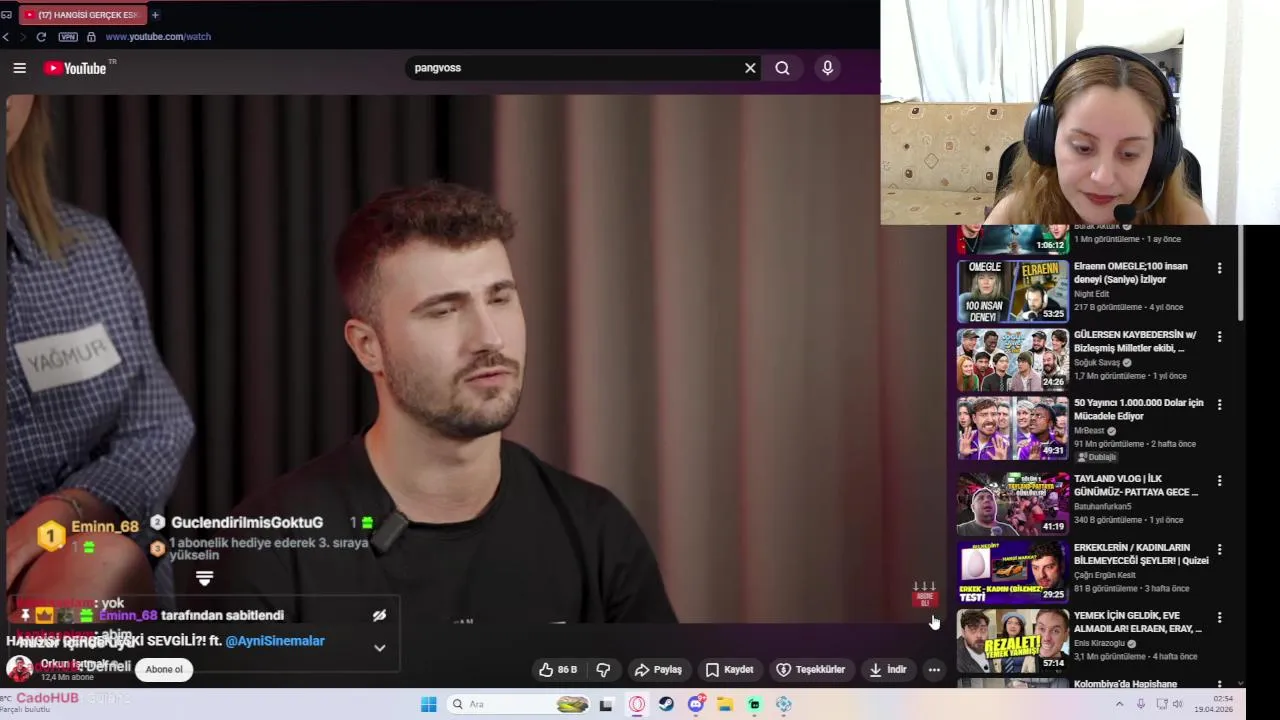Open Windows Start menu
Image resolution: width=1280 pixels, height=720 pixels.
click(429, 704)
